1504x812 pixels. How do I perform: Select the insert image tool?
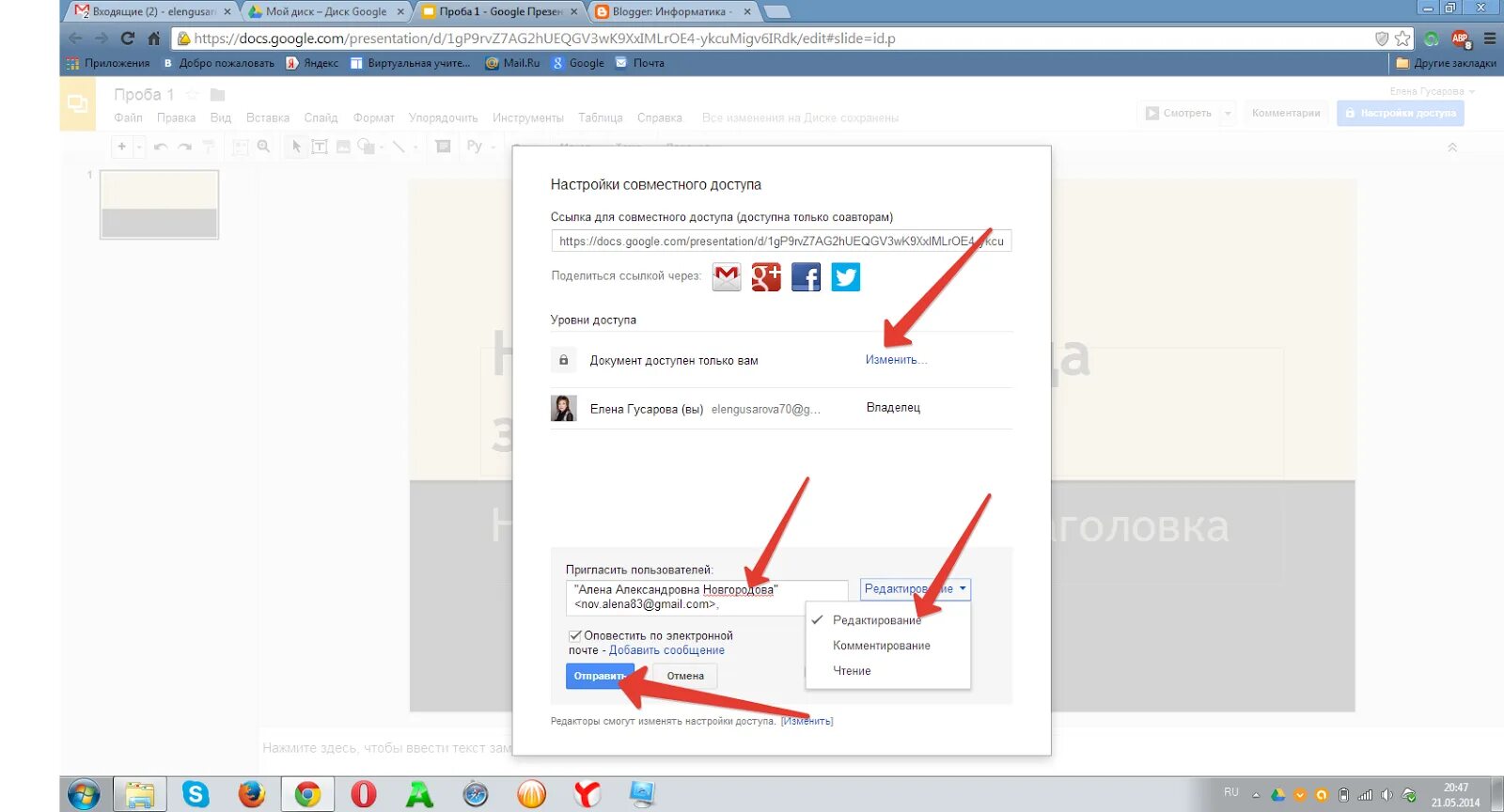pos(343,147)
